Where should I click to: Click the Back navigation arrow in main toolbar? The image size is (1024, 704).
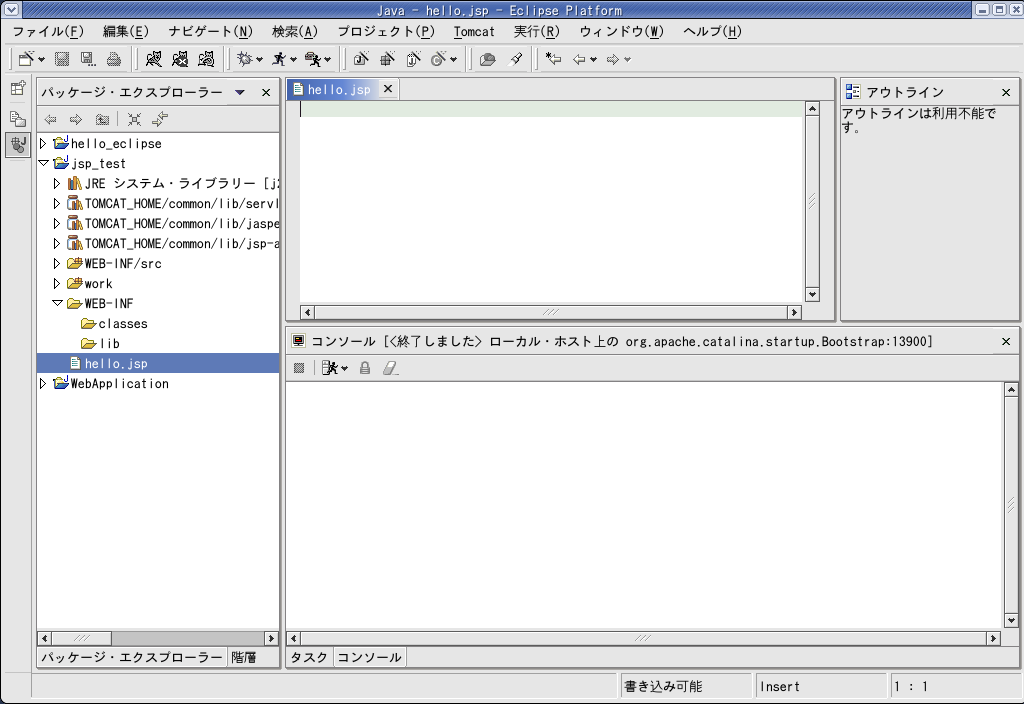click(579, 59)
